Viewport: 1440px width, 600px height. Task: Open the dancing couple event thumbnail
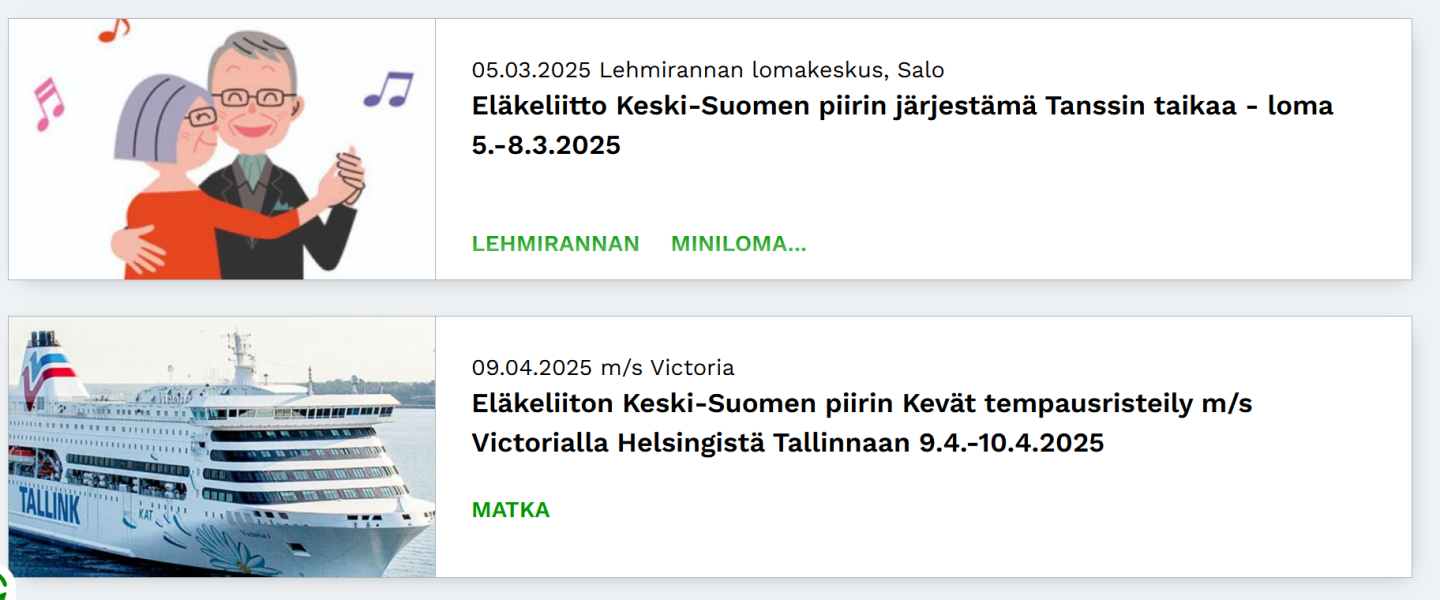222,149
